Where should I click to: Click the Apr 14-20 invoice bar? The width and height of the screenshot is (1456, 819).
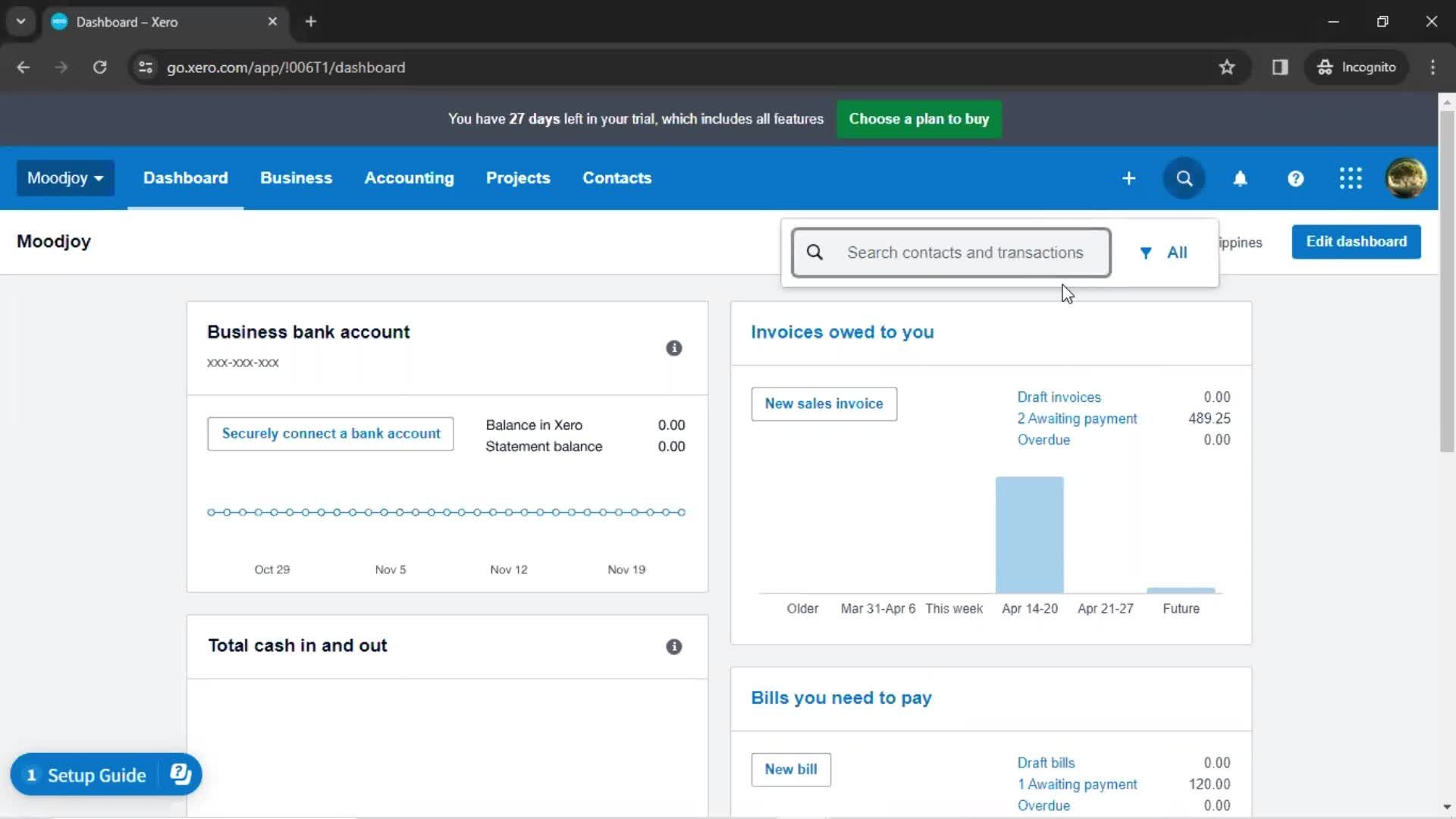coord(1029,535)
